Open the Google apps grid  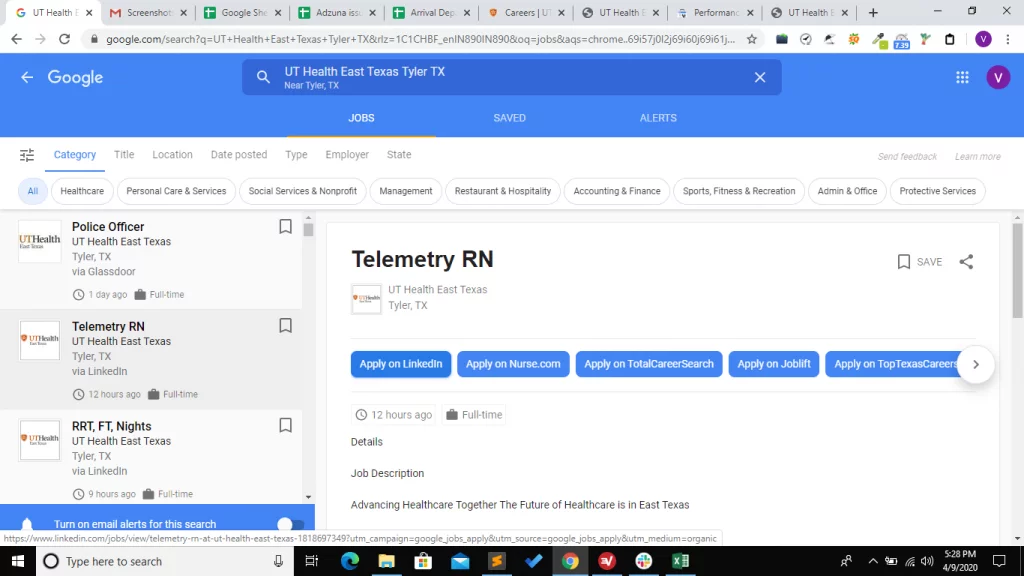point(962,77)
